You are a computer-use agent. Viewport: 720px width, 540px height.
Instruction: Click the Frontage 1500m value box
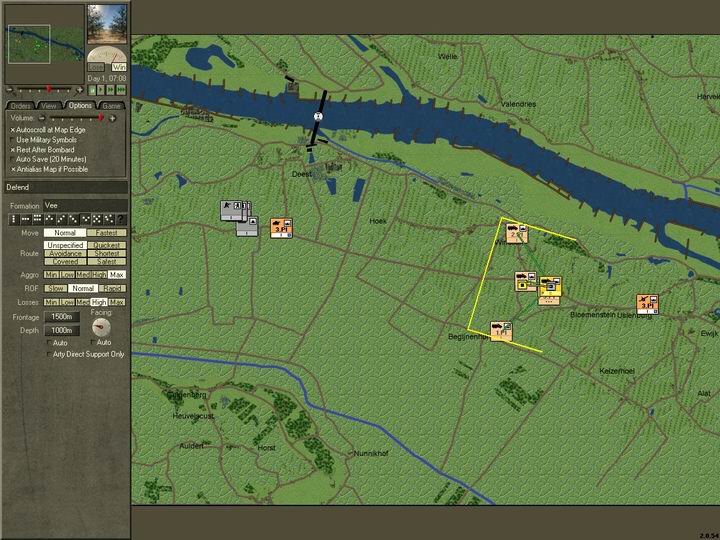62,317
